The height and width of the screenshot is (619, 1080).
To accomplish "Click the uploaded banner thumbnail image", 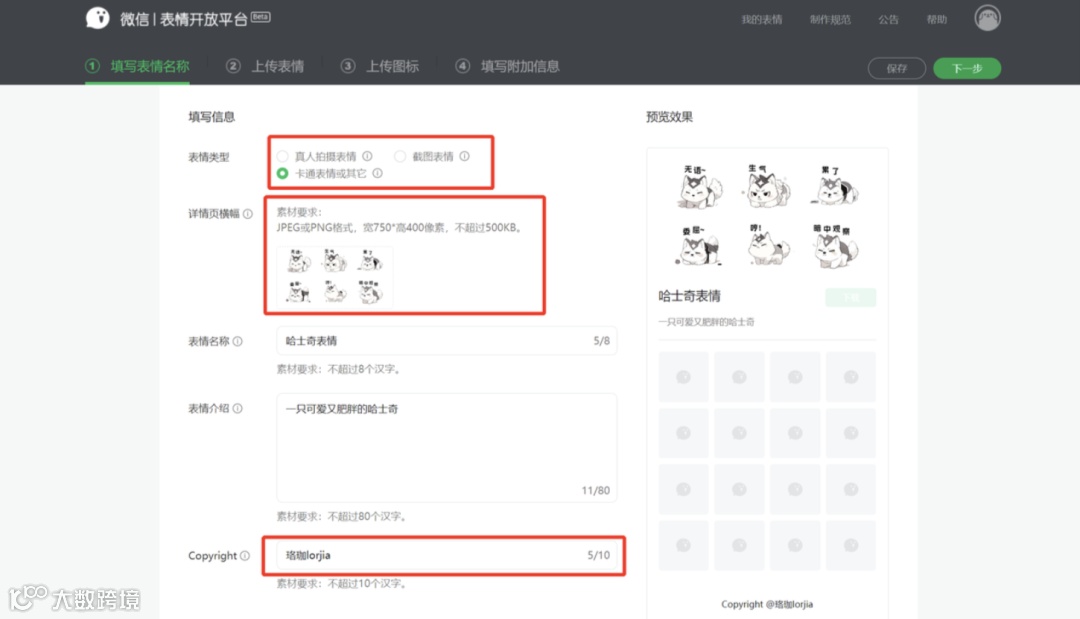I will [335, 276].
